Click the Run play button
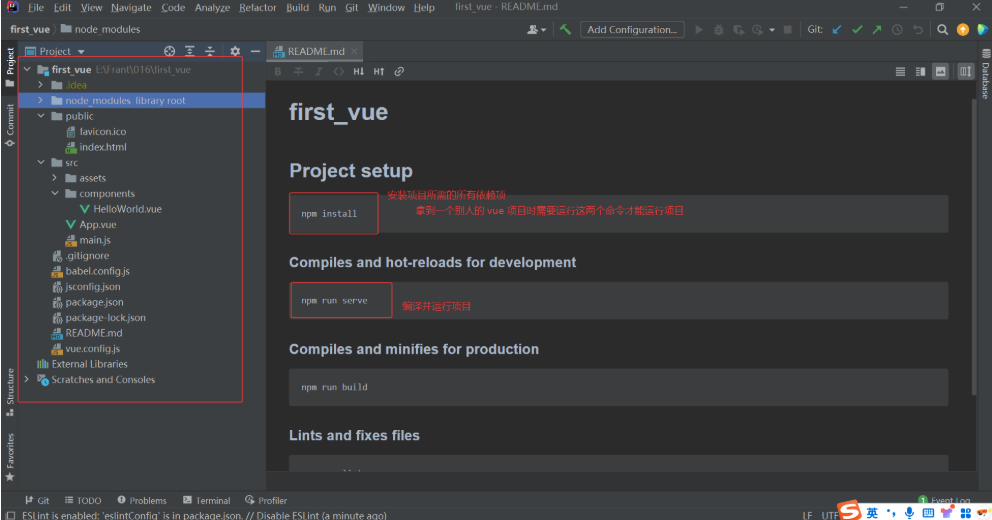This screenshot has width=992, height=520. click(x=698, y=30)
